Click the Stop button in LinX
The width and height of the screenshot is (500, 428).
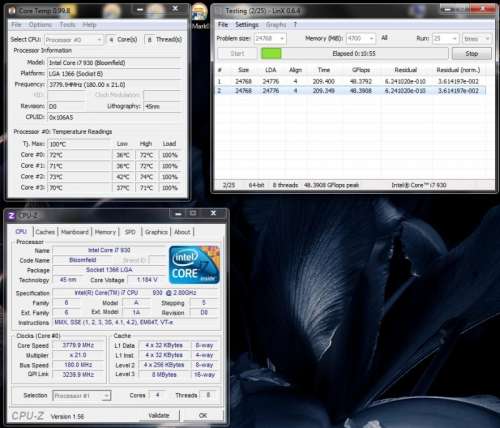[x=471, y=53]
